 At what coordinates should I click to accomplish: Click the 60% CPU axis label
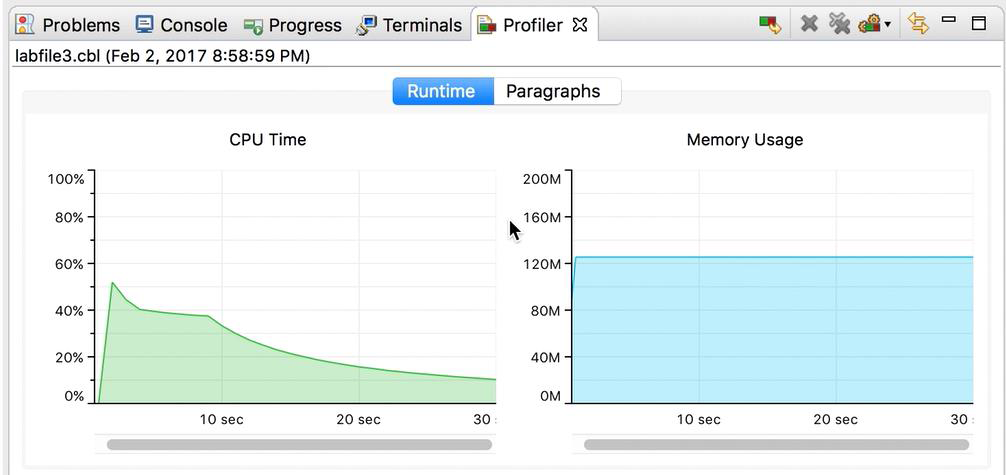coord(69,264)
